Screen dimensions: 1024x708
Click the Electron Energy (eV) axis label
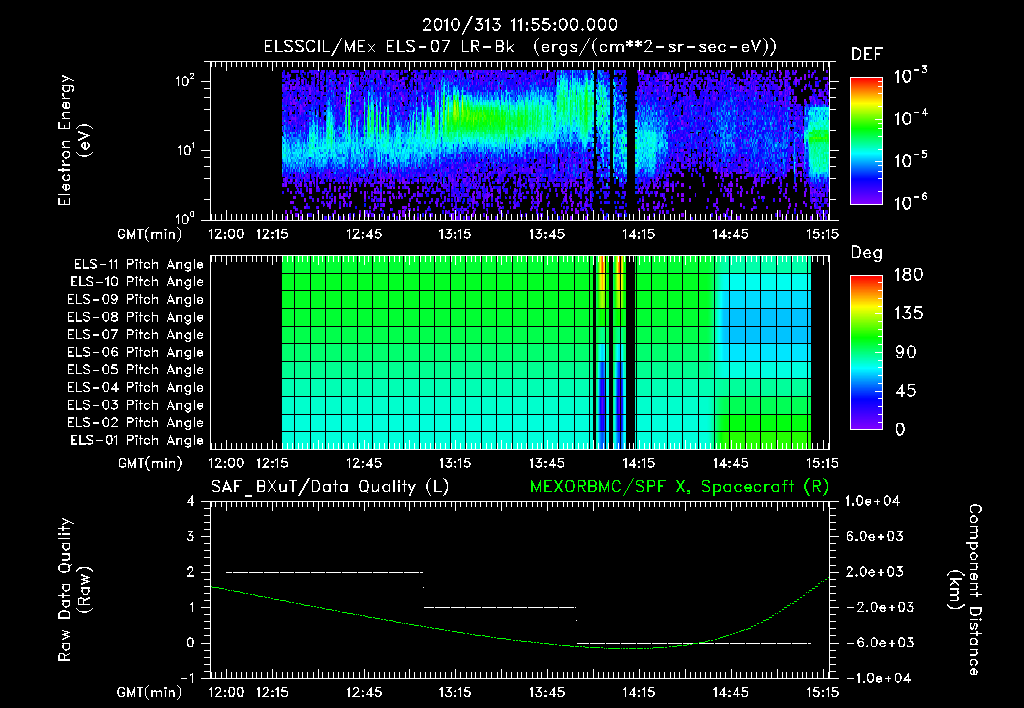[74, 140]
